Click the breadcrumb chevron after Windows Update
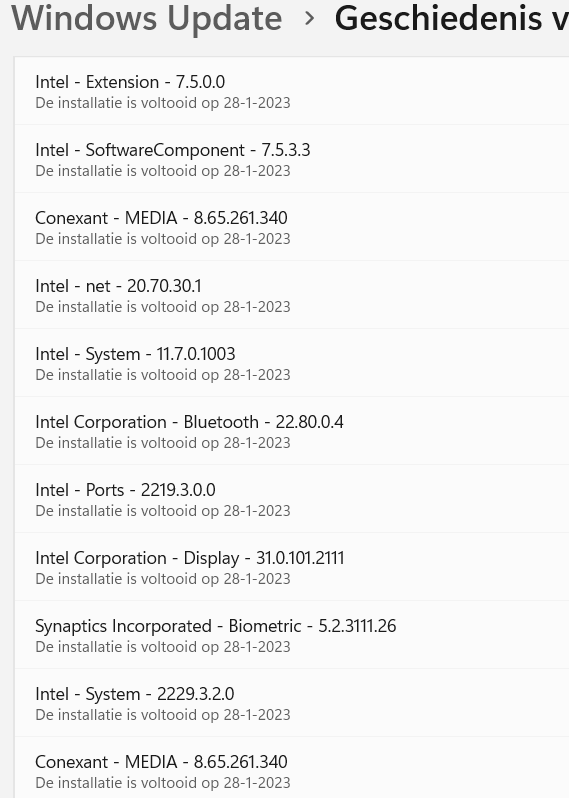Image resolution: width=569 pixels, height=798 pixels. (x=309, y=19)
